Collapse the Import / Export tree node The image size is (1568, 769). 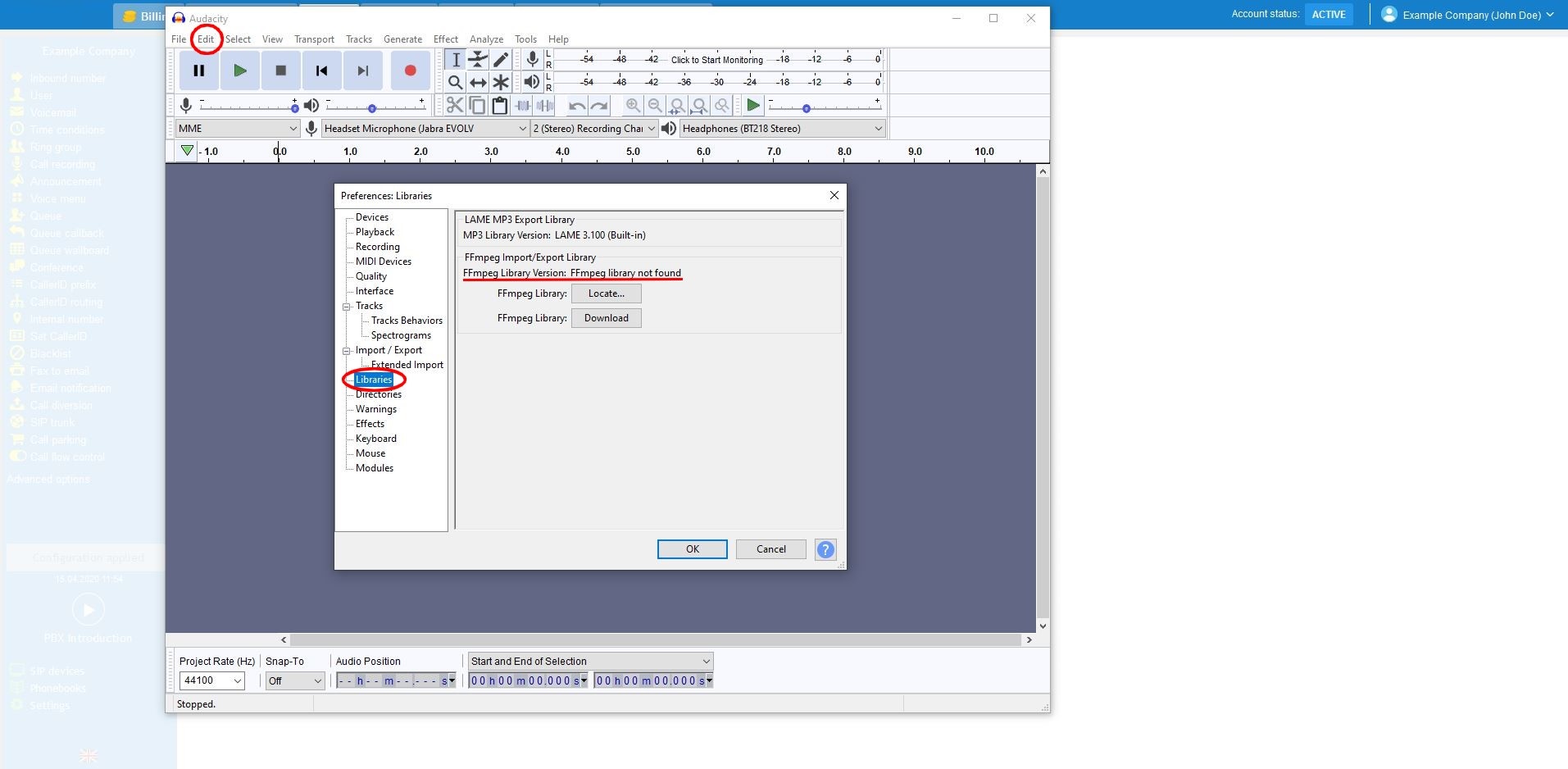[x=347, y=350]
